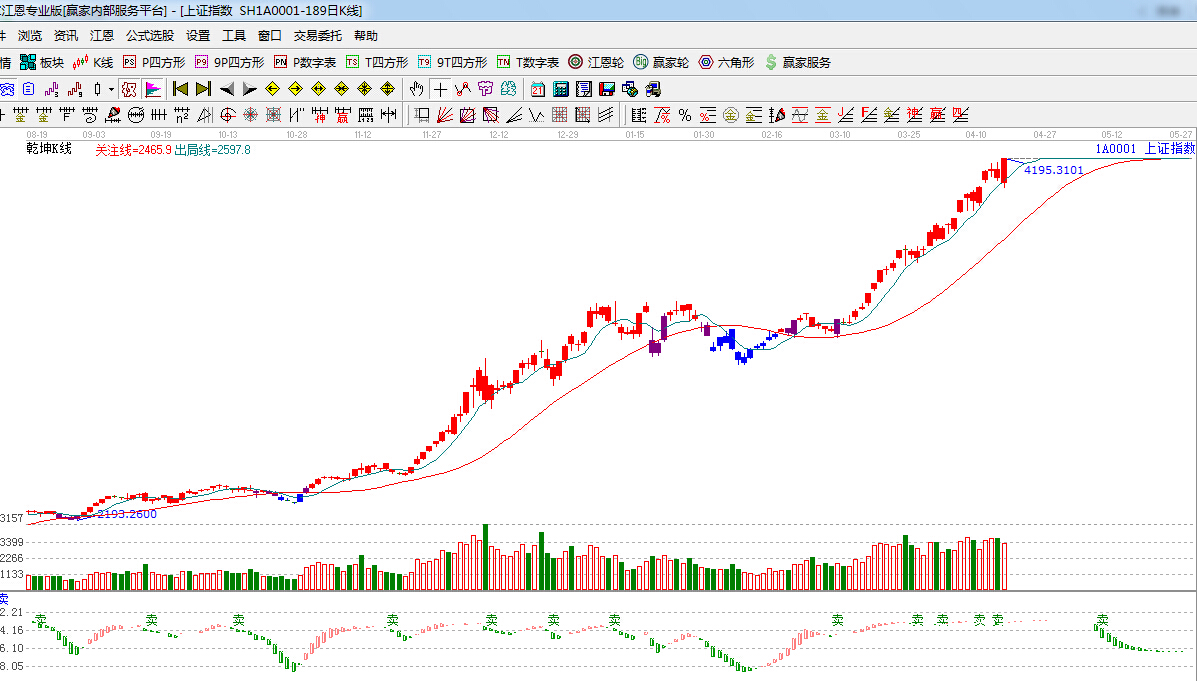Open the 交易委托 menu
Image resolution: width=1197 pixels, height=681 pixels.
tap(318, 36)
